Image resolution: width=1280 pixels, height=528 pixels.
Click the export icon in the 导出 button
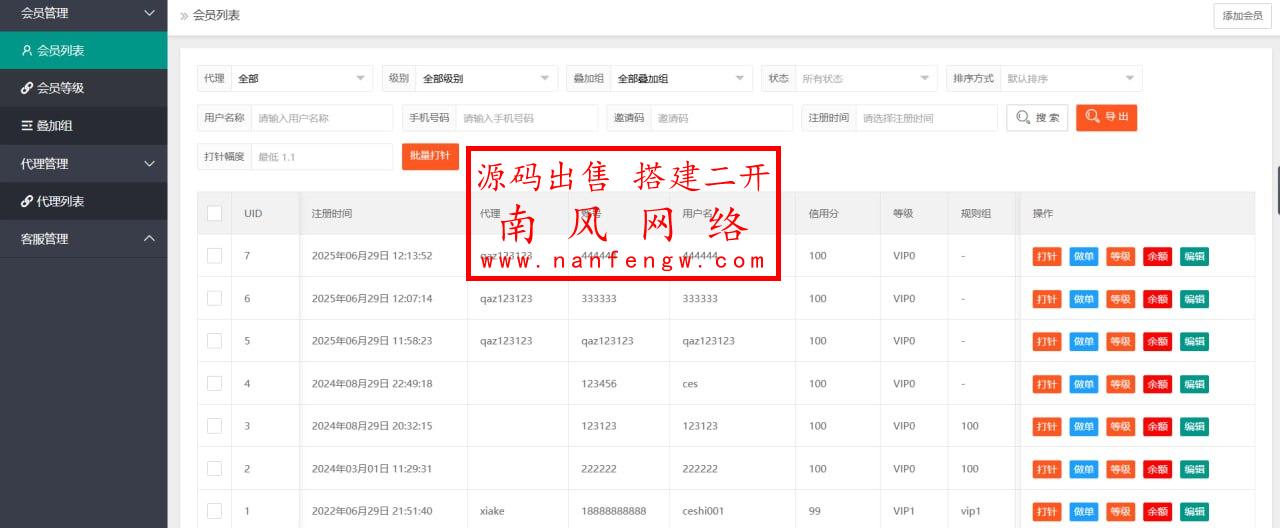point(1093,117)
